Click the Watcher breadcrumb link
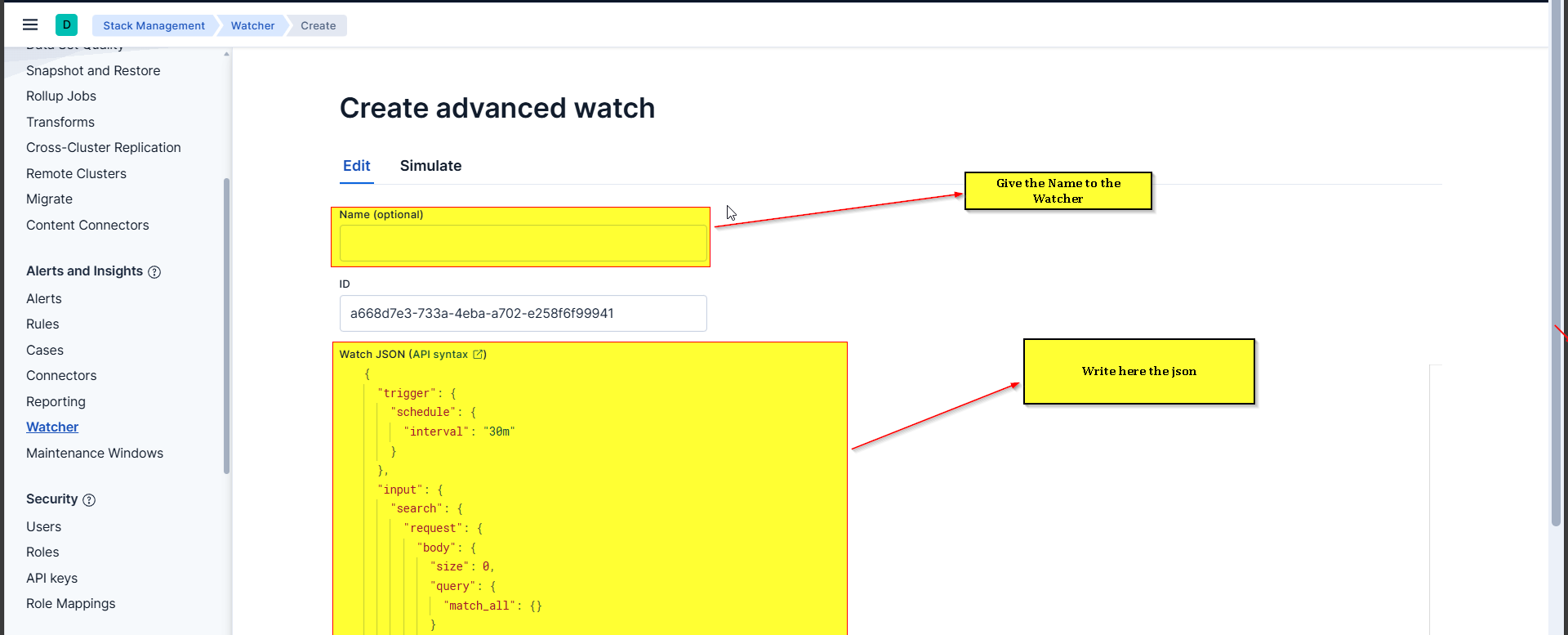This screenshot has width=1568, height=635. (x=252, y=26)
